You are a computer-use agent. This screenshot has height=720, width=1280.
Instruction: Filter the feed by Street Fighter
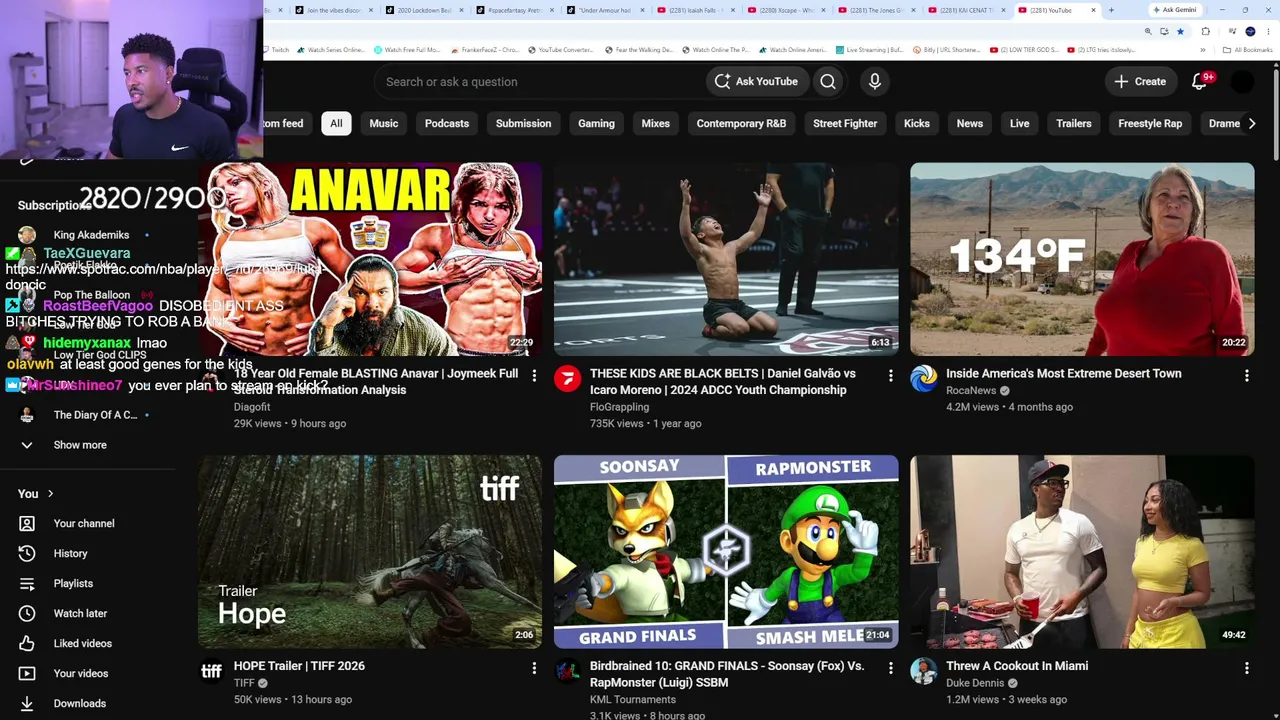(845, 123)
